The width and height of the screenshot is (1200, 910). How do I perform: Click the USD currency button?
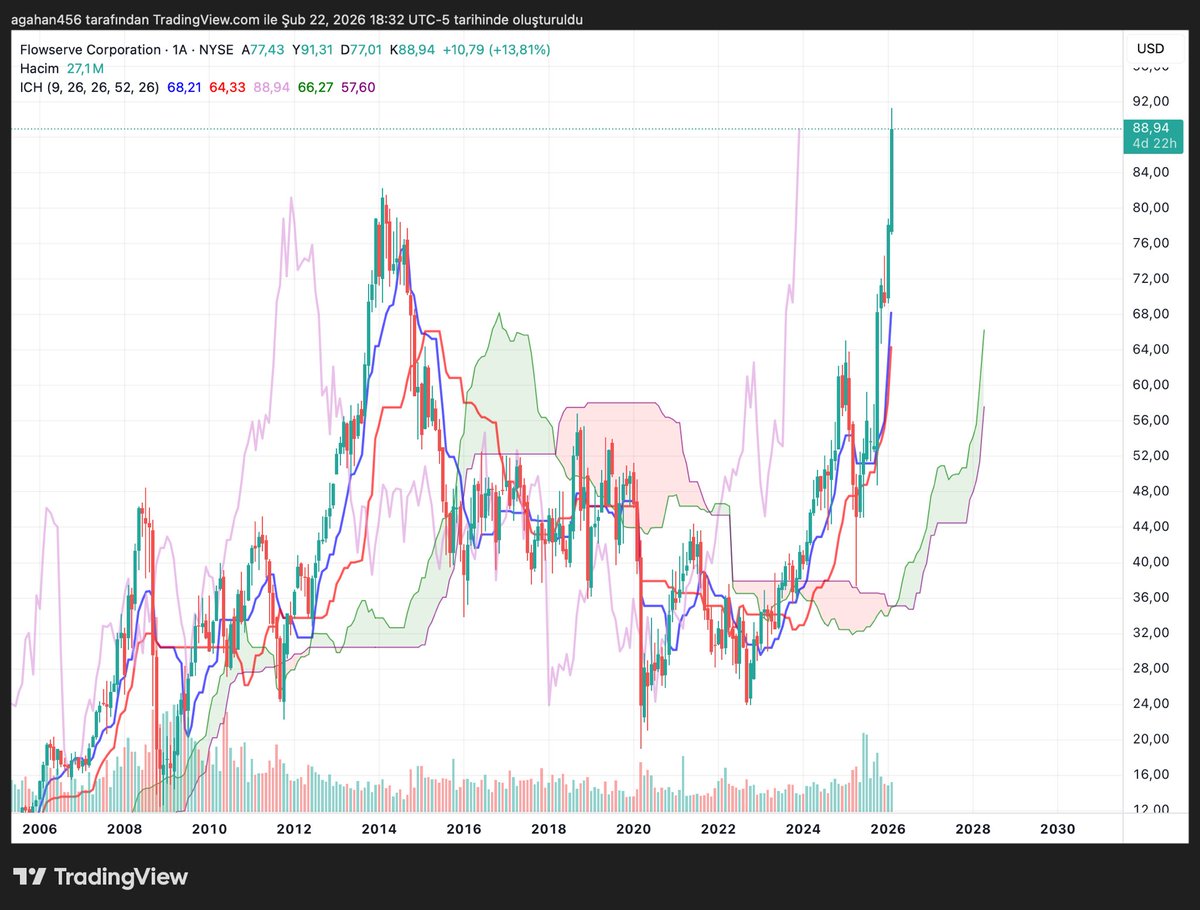tap(1150, 49)
